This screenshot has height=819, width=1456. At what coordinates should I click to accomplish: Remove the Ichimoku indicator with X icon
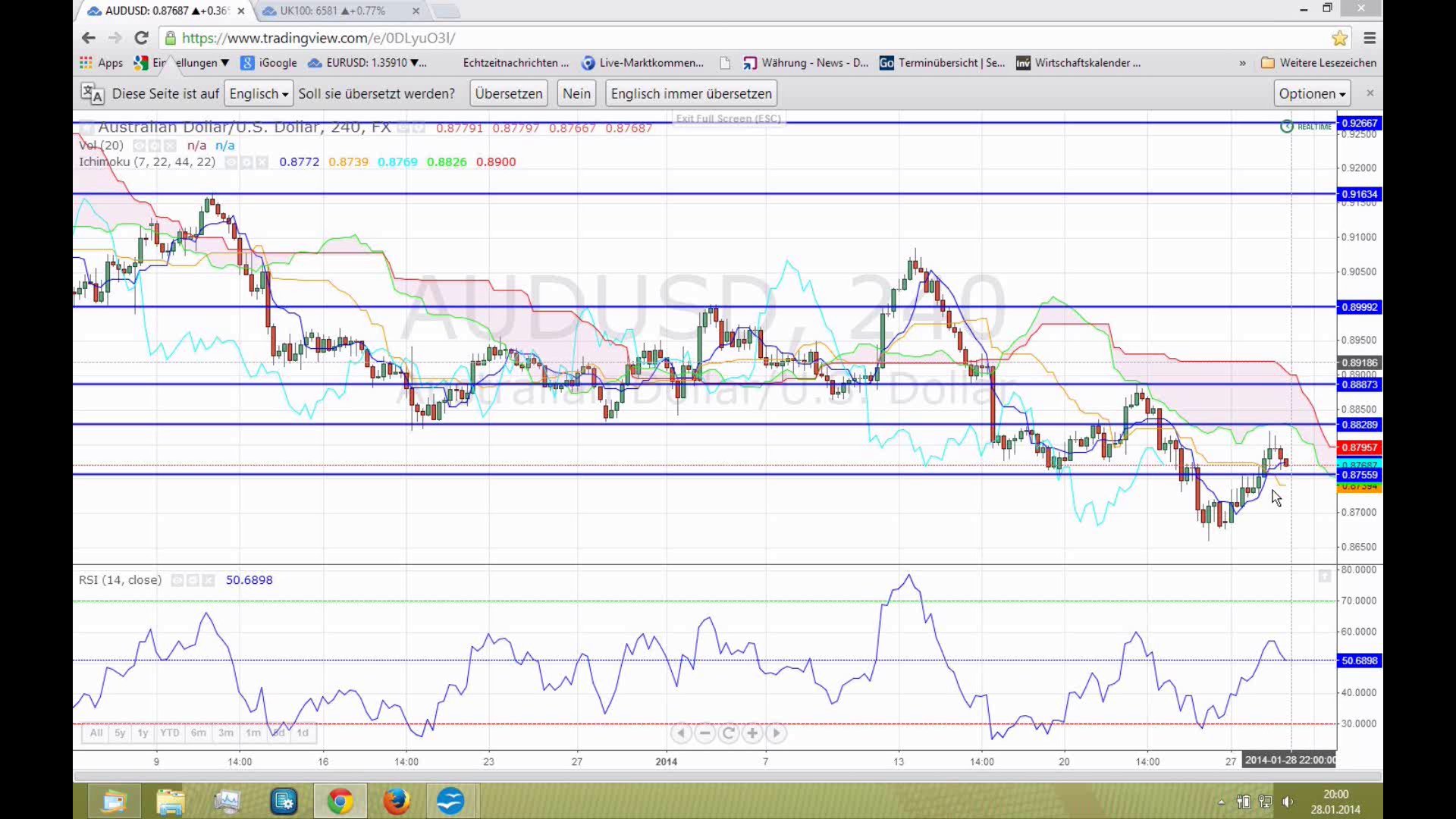[262, 162]
